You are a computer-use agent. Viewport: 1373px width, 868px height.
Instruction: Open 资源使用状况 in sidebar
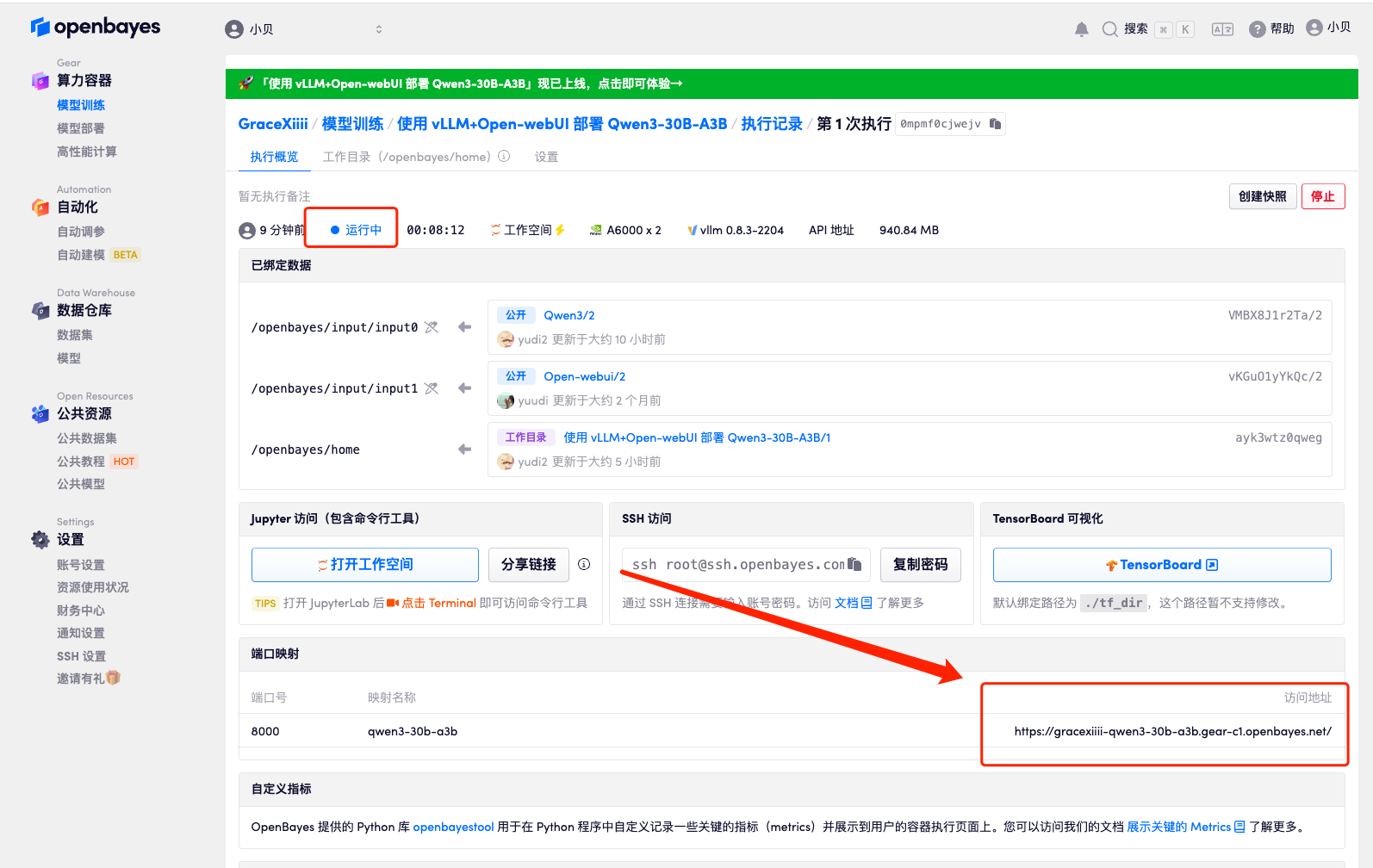click(93, 587)
